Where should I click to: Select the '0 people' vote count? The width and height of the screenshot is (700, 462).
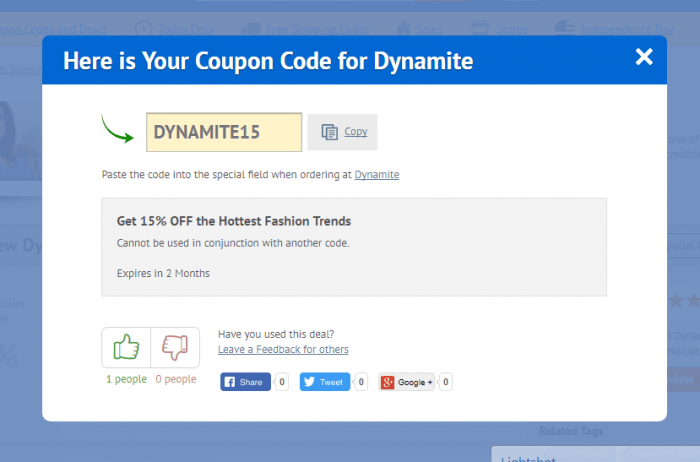(176, 379)
